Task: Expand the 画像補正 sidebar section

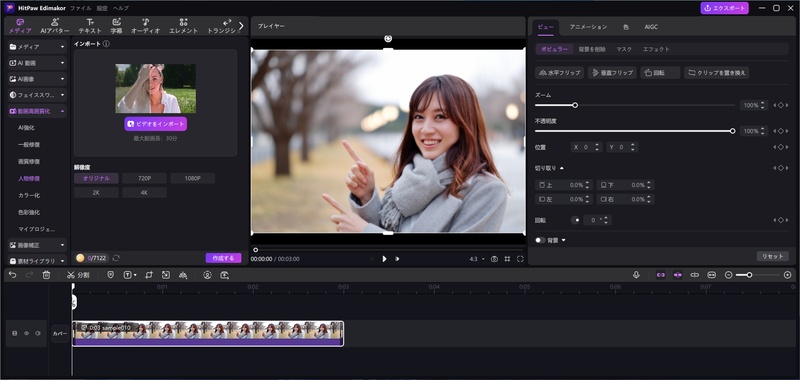Action: [37, 245]
